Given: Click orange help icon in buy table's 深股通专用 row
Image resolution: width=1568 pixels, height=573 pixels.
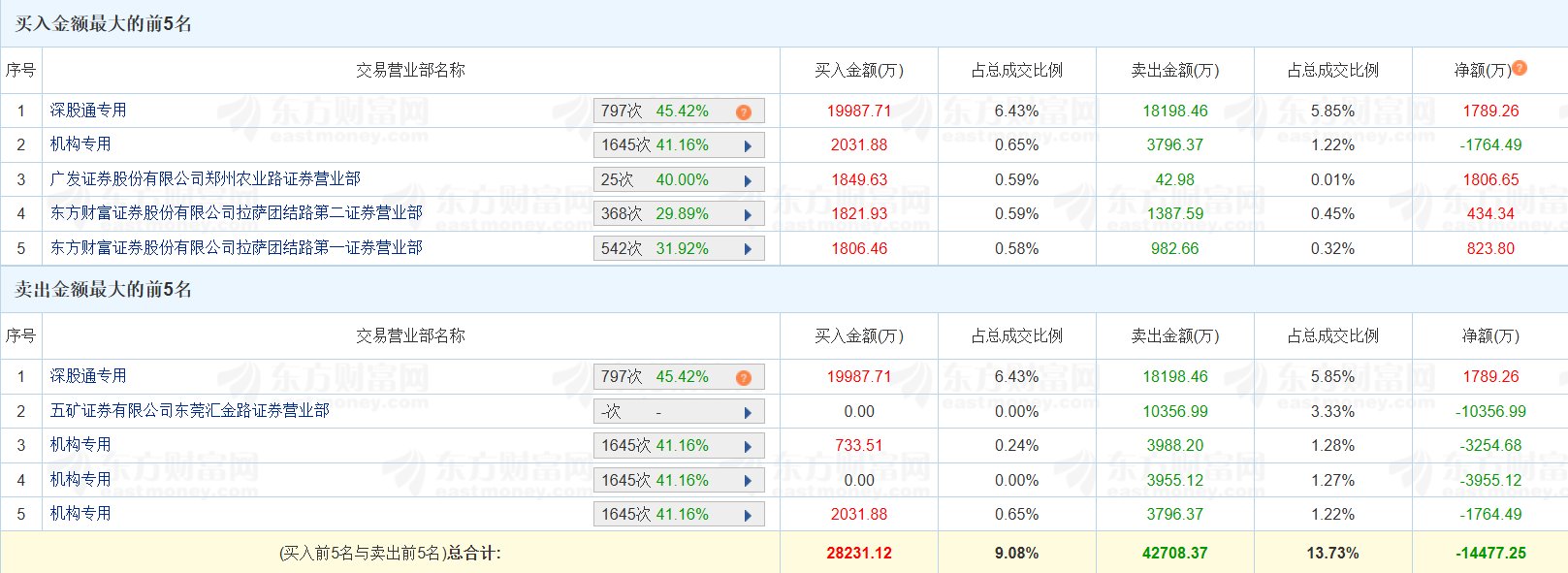Looking at the screenshot, I should [x=744, y=112].
